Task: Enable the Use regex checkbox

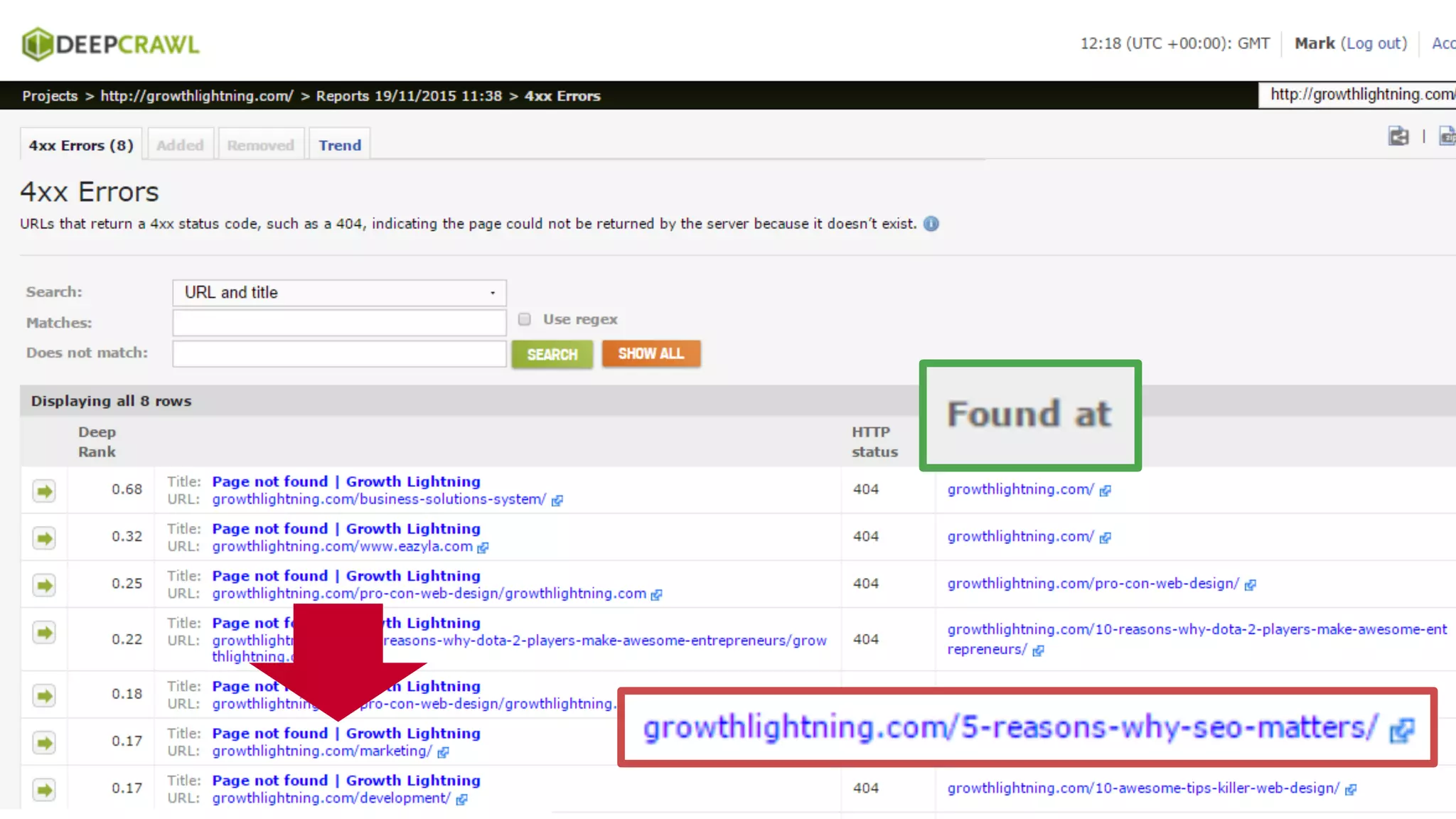Action: [x=525, y=319]
